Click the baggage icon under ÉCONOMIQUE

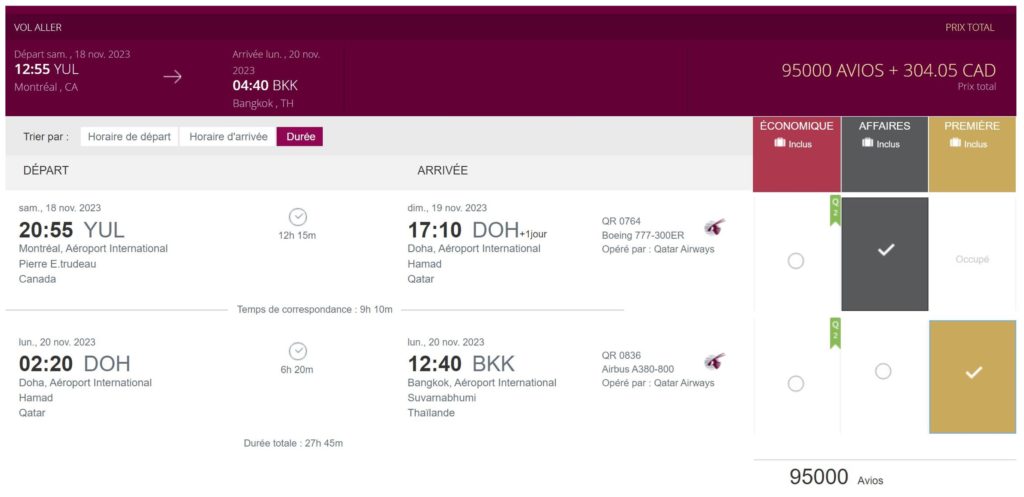pos(781,143)
